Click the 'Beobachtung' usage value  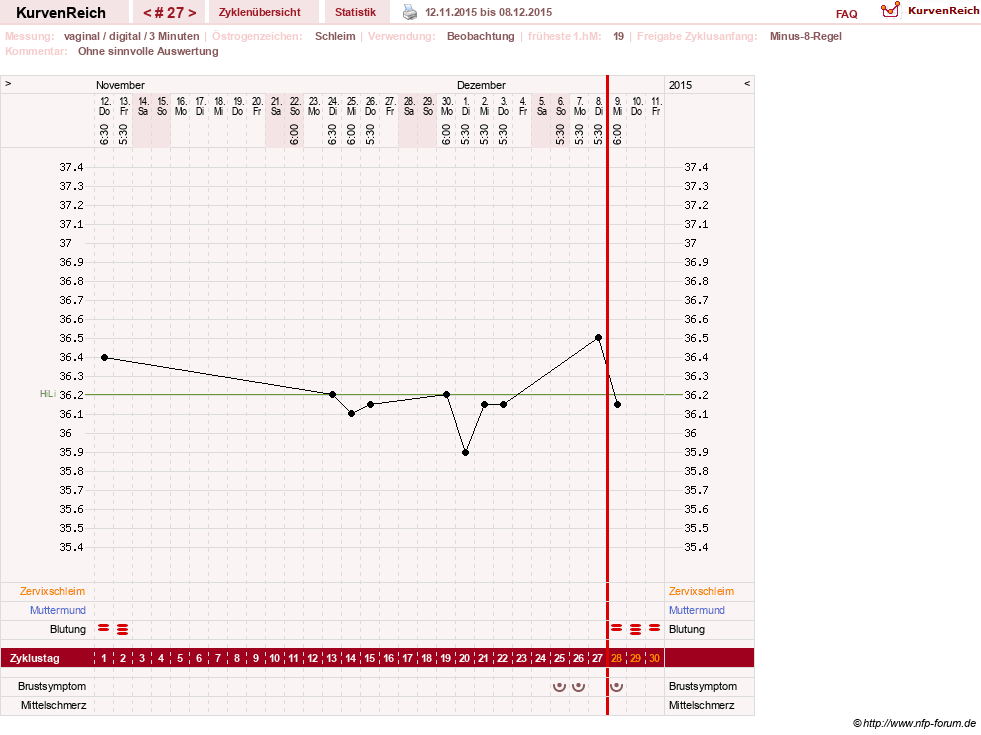480,36
